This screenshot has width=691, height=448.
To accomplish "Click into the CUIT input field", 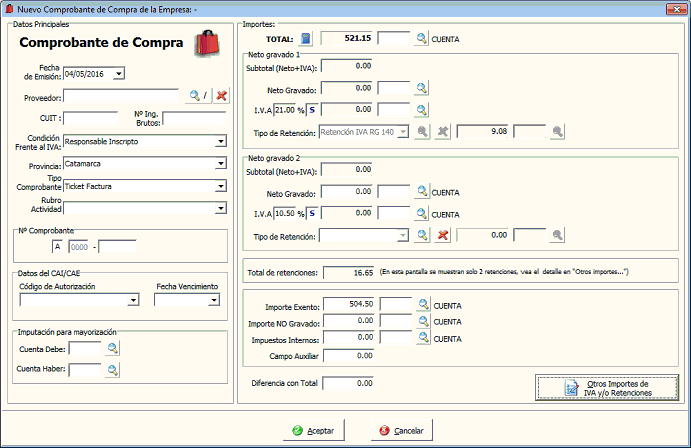I will coord(91,119).
